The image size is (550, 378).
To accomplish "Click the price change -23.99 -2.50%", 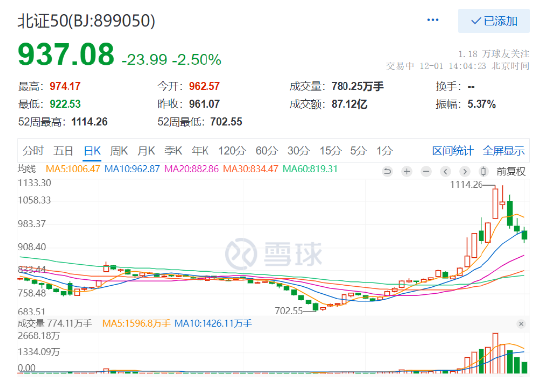I will tap(172, 60).
